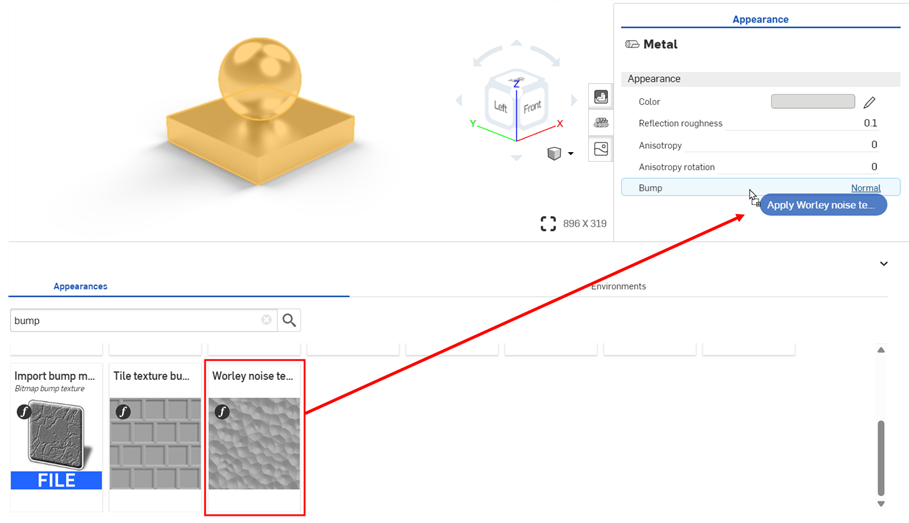This screenshot has width=909, height=523.
Task: Edit the color with pencil icon
Action: pos(869,103)
